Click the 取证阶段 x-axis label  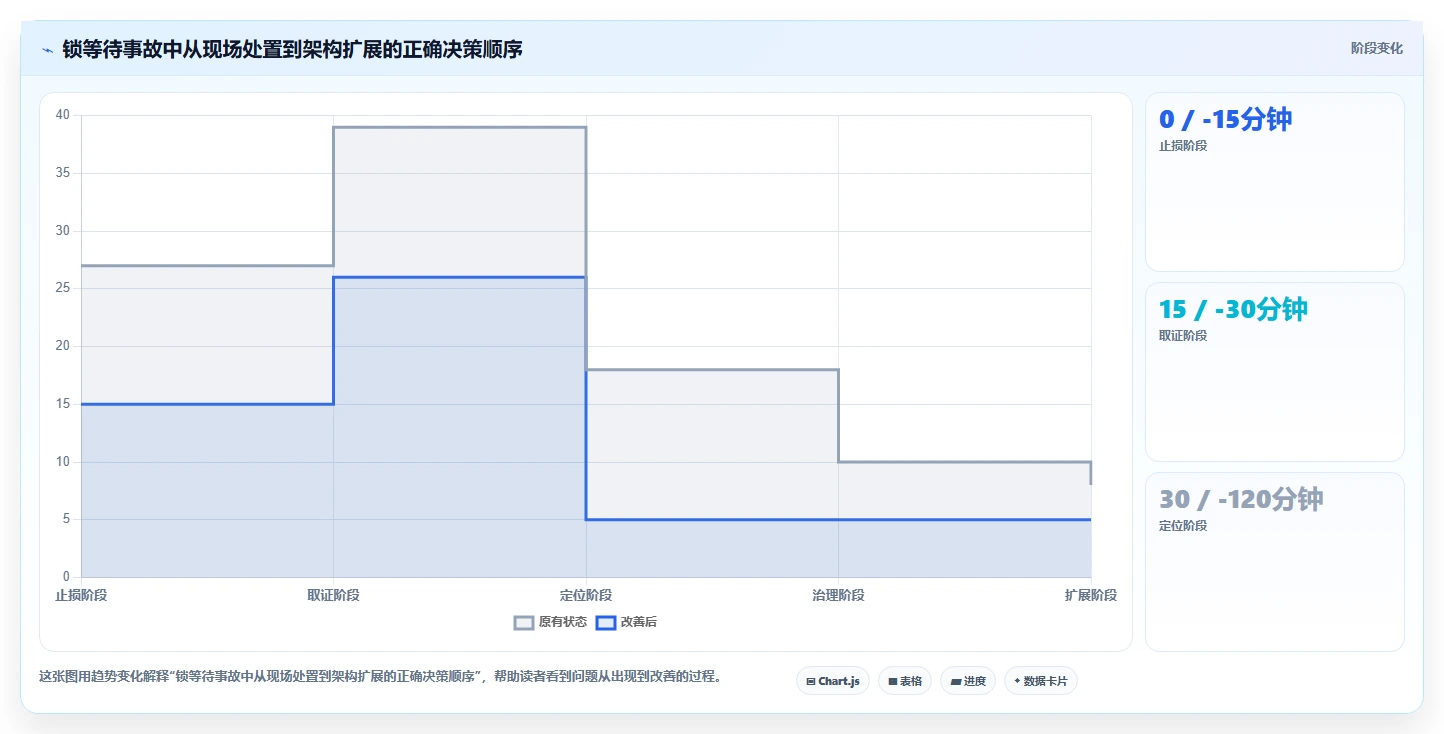pos(333,595)
